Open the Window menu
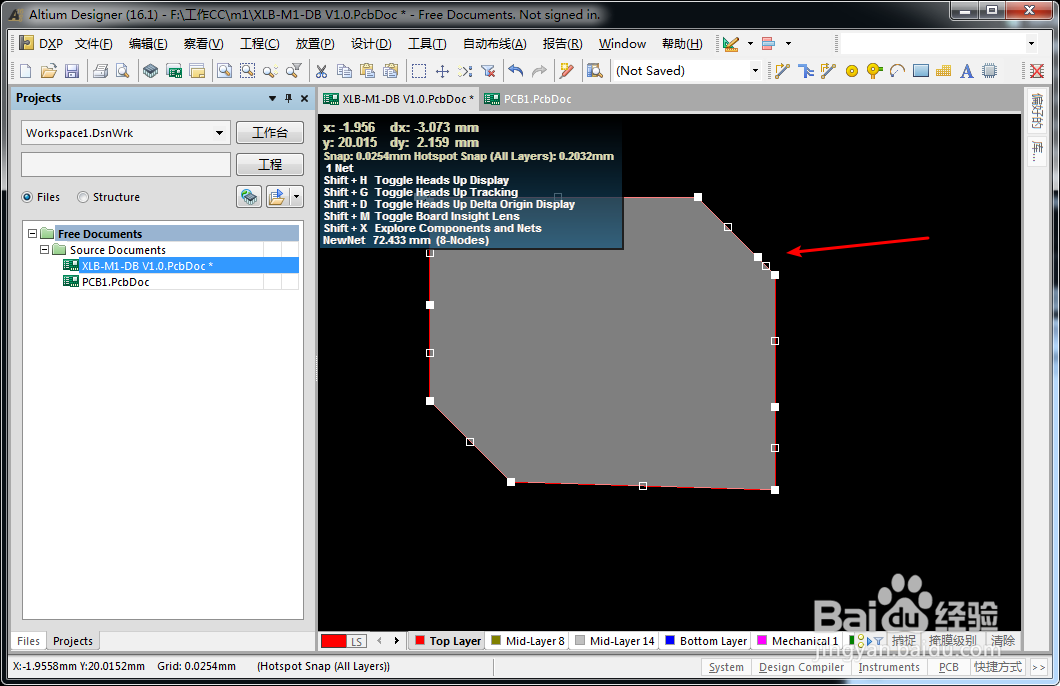The width and height of the screenshot is (1060, 686). pyautogui.click(x=622, y=43)
